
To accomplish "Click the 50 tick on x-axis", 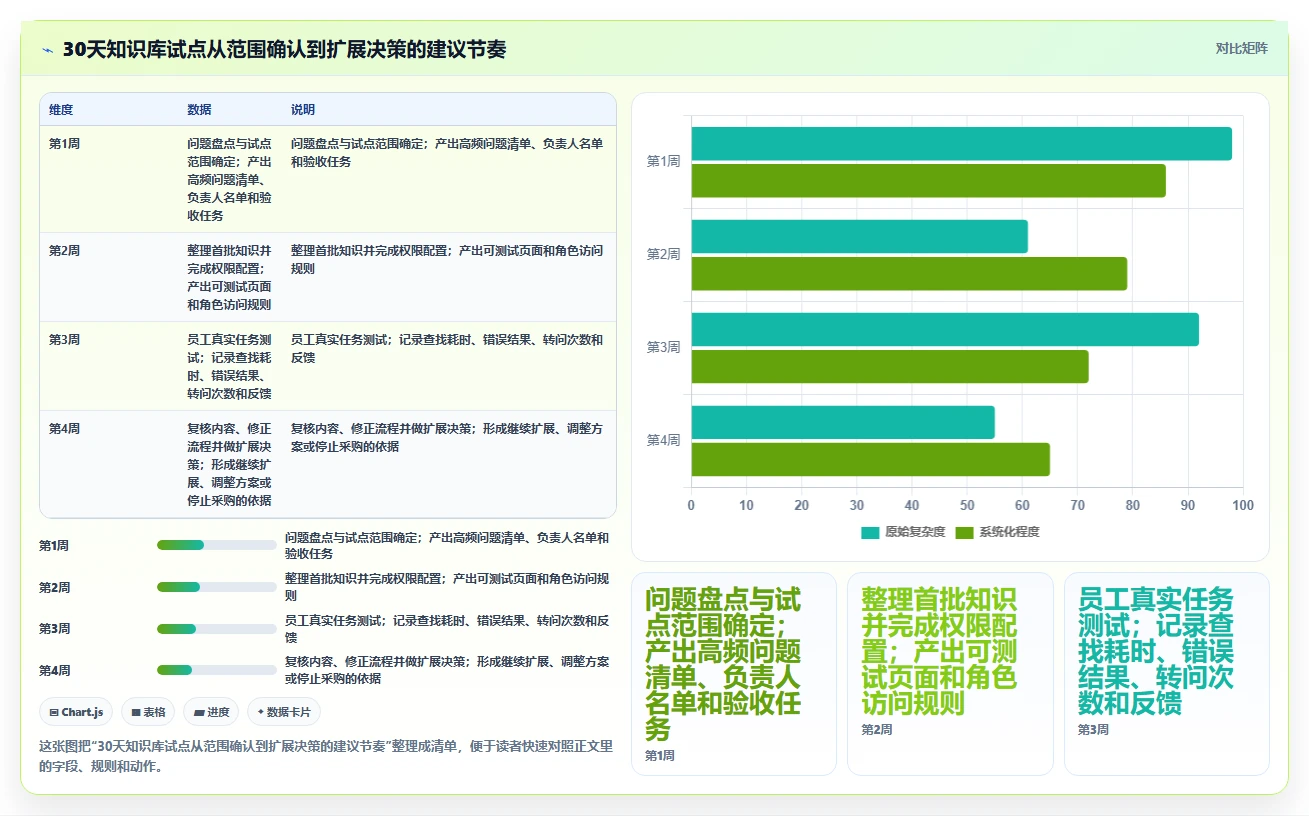I will (967, 506).
